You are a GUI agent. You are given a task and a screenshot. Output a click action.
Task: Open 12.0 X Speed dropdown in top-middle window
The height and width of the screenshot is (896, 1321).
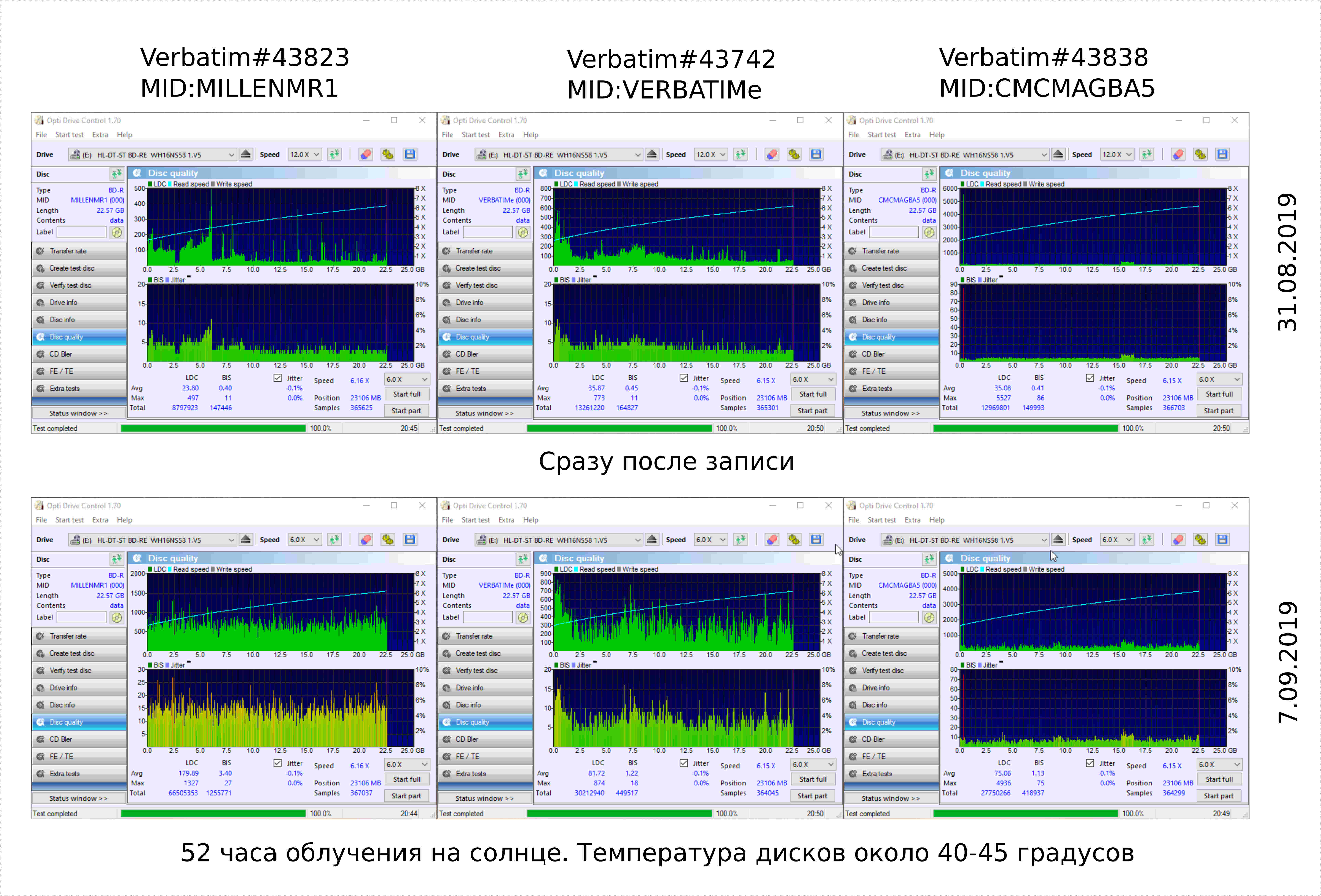pyautogui.click(x=711, y=155)
